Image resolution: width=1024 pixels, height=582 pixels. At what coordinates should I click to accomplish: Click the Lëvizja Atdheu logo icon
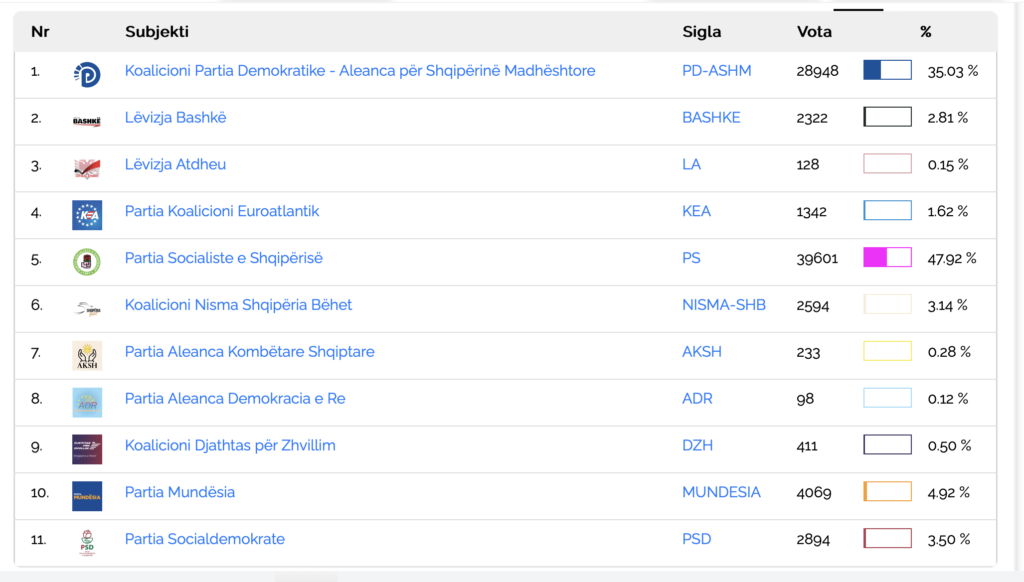click(87, 167)
